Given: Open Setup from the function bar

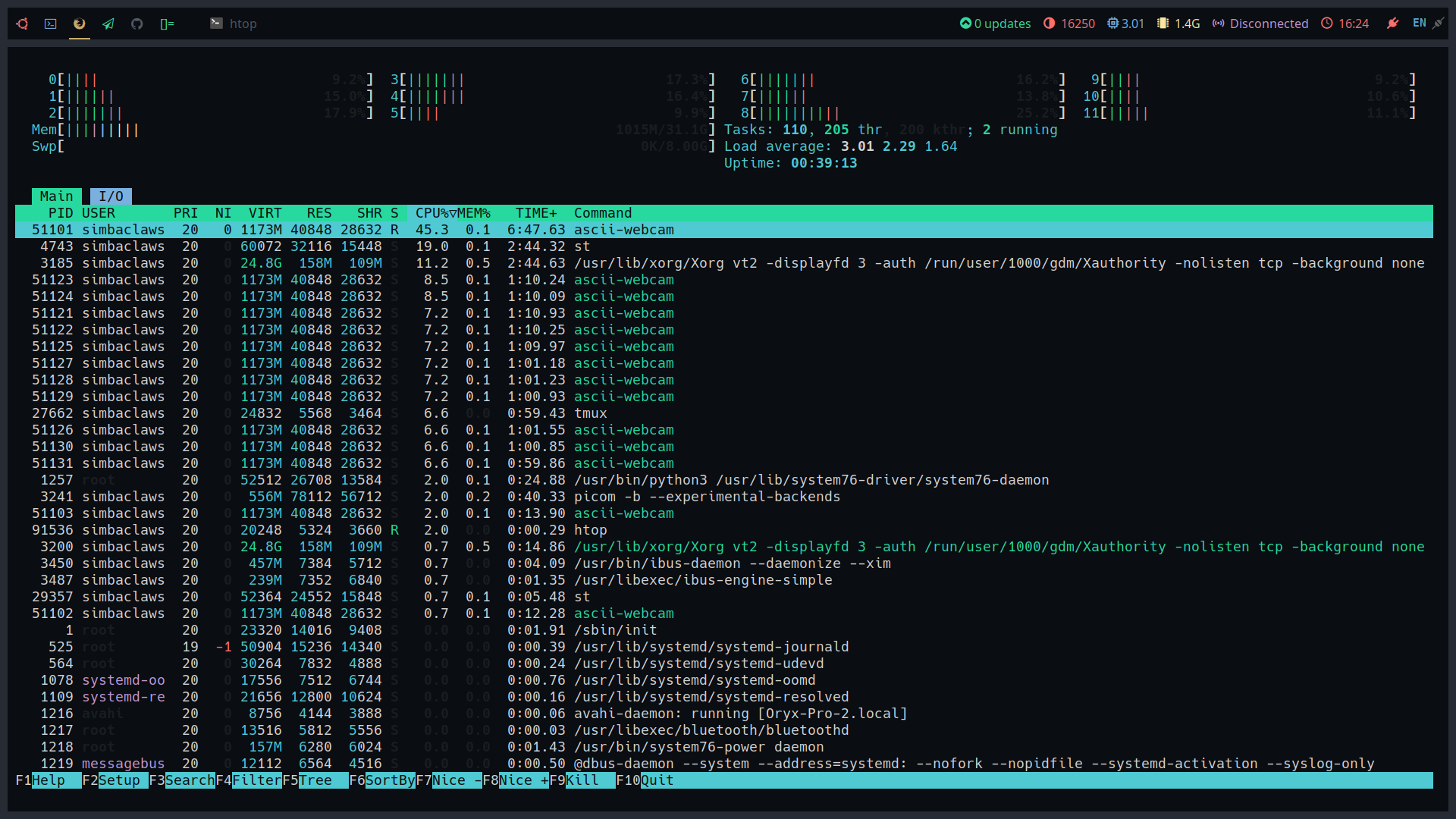Looking at the screenshot, I should 119,780.
